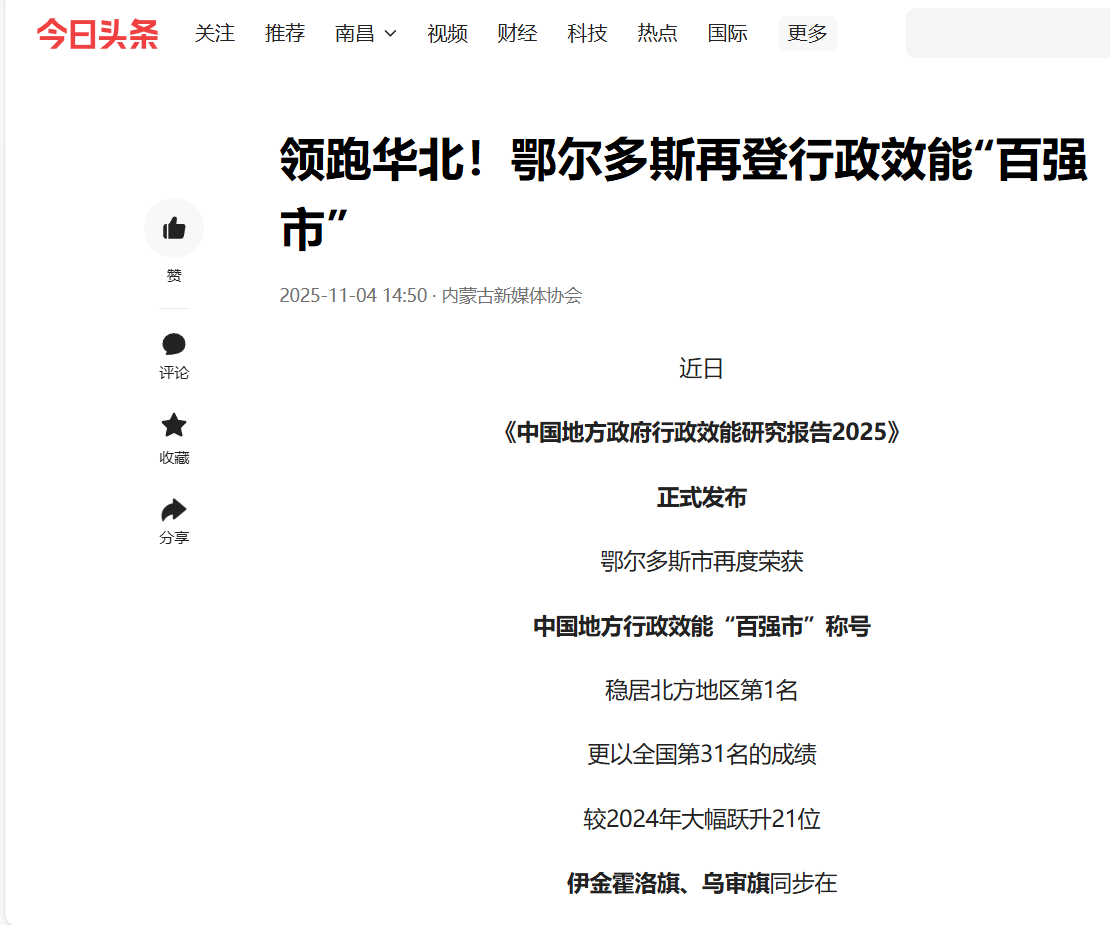Switch to the 关注 tab
The width and height of the screenshot is (1110, 925).
[215, 34]
